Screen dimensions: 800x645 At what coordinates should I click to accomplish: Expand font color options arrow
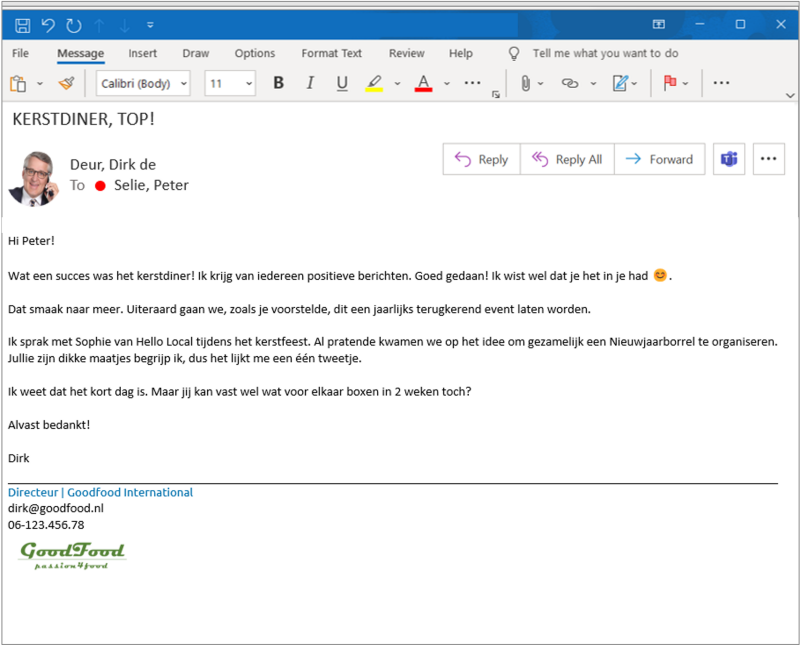pos(447,83)
